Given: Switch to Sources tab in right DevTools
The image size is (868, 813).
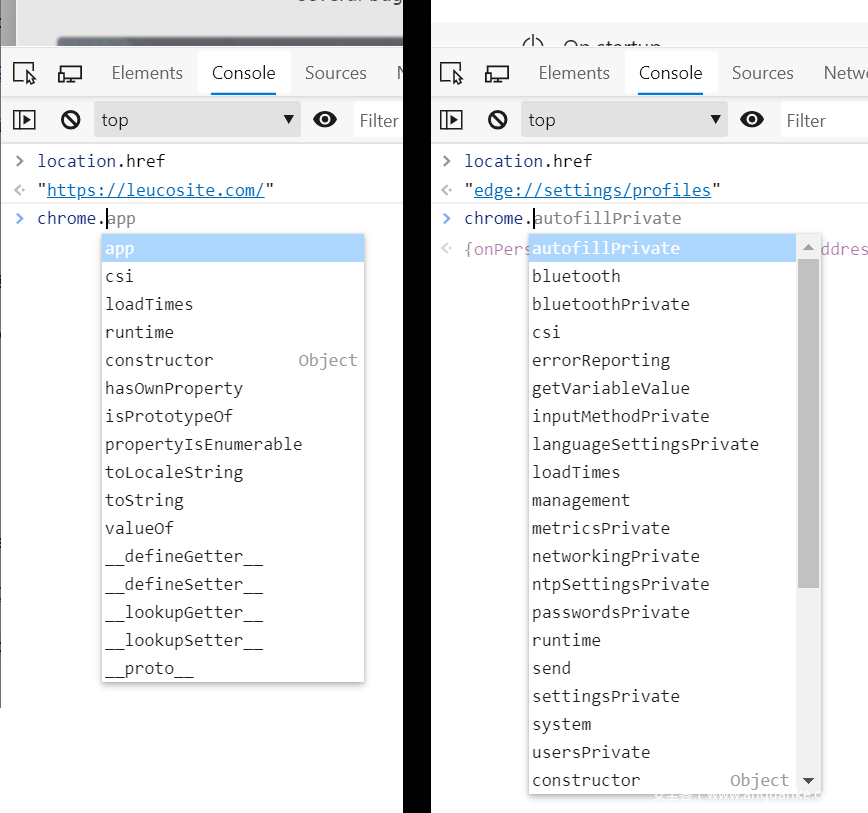Looking at the screenshot, I should point(762,73).
